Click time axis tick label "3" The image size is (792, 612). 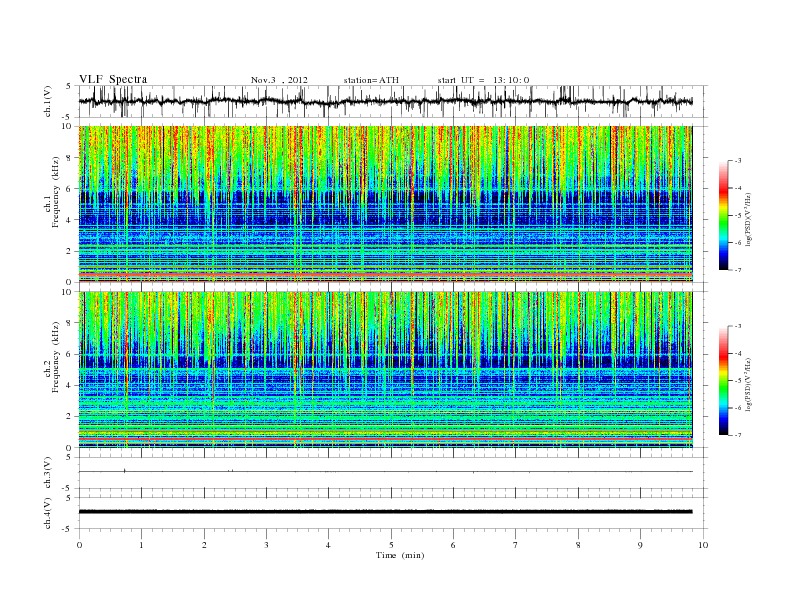266,545
